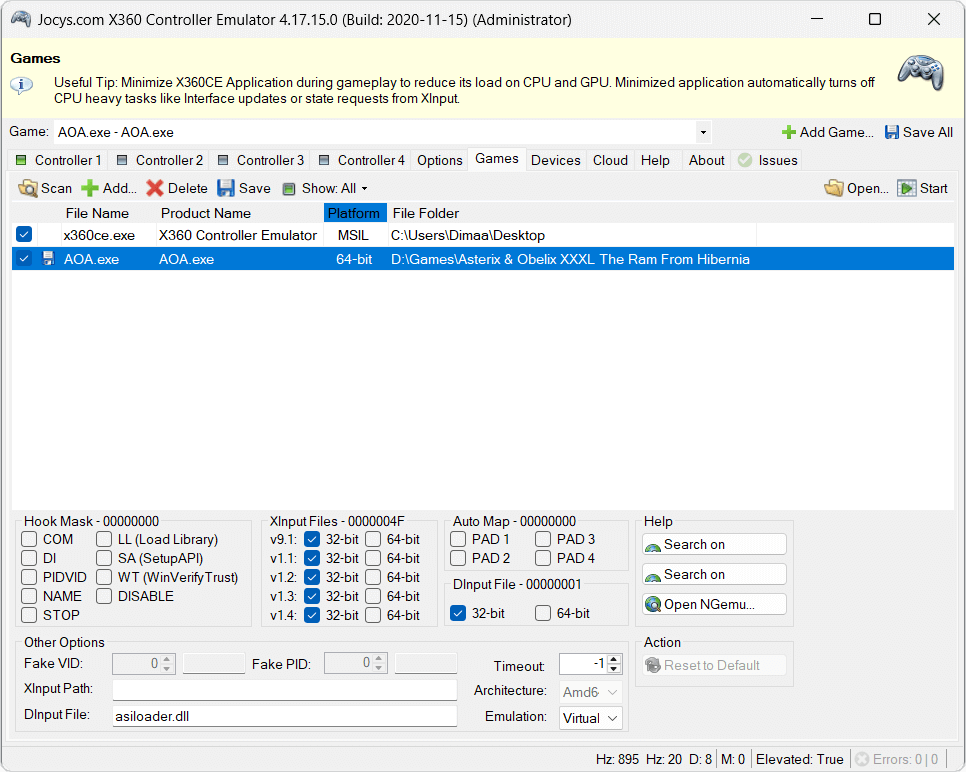Open the Devices tab
The height and width of the screenshot is (772, 966).
pyautogui.click(x=555, y=160)
